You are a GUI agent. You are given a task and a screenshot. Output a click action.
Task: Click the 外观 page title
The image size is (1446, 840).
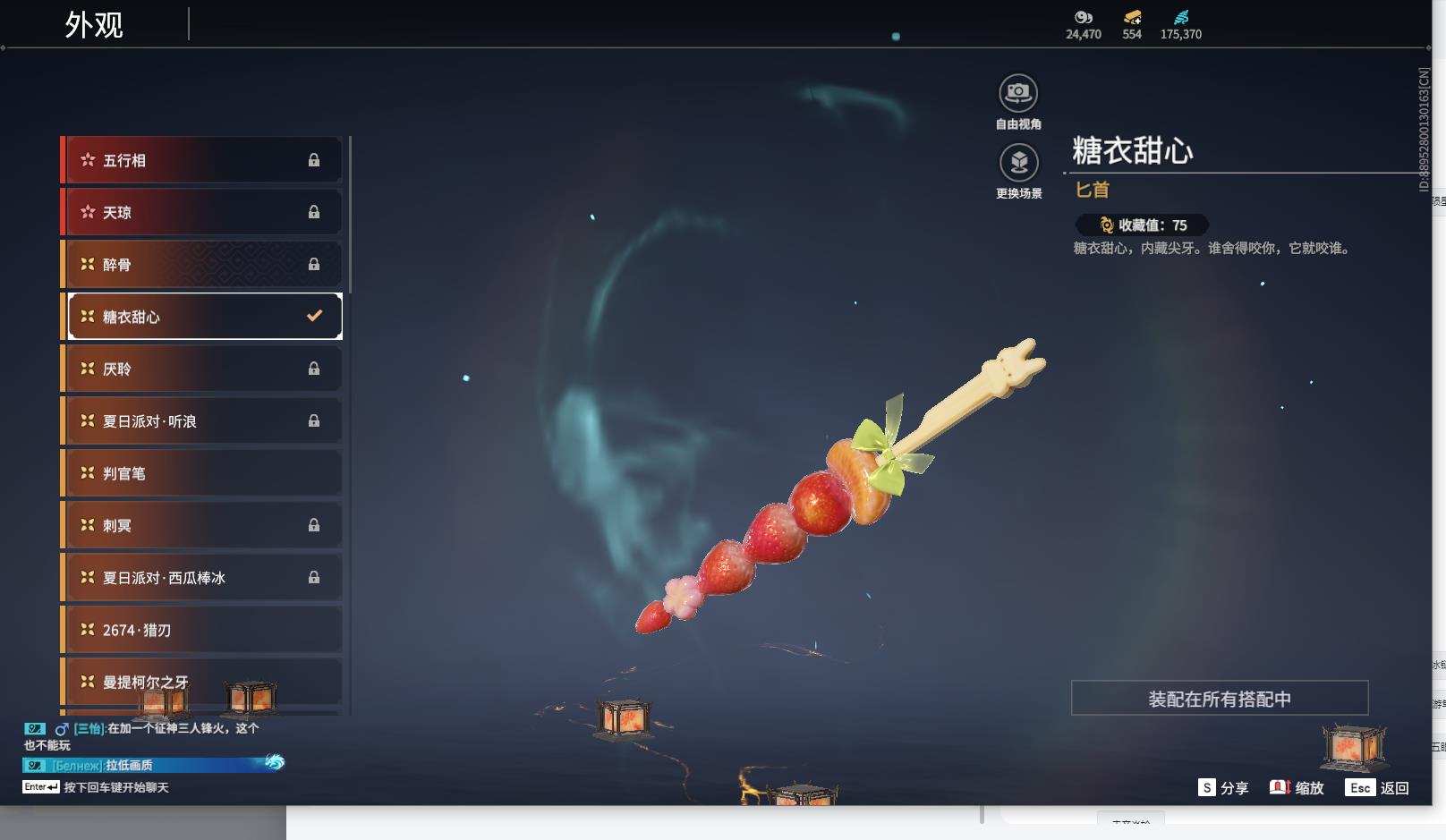click(94, 24)
